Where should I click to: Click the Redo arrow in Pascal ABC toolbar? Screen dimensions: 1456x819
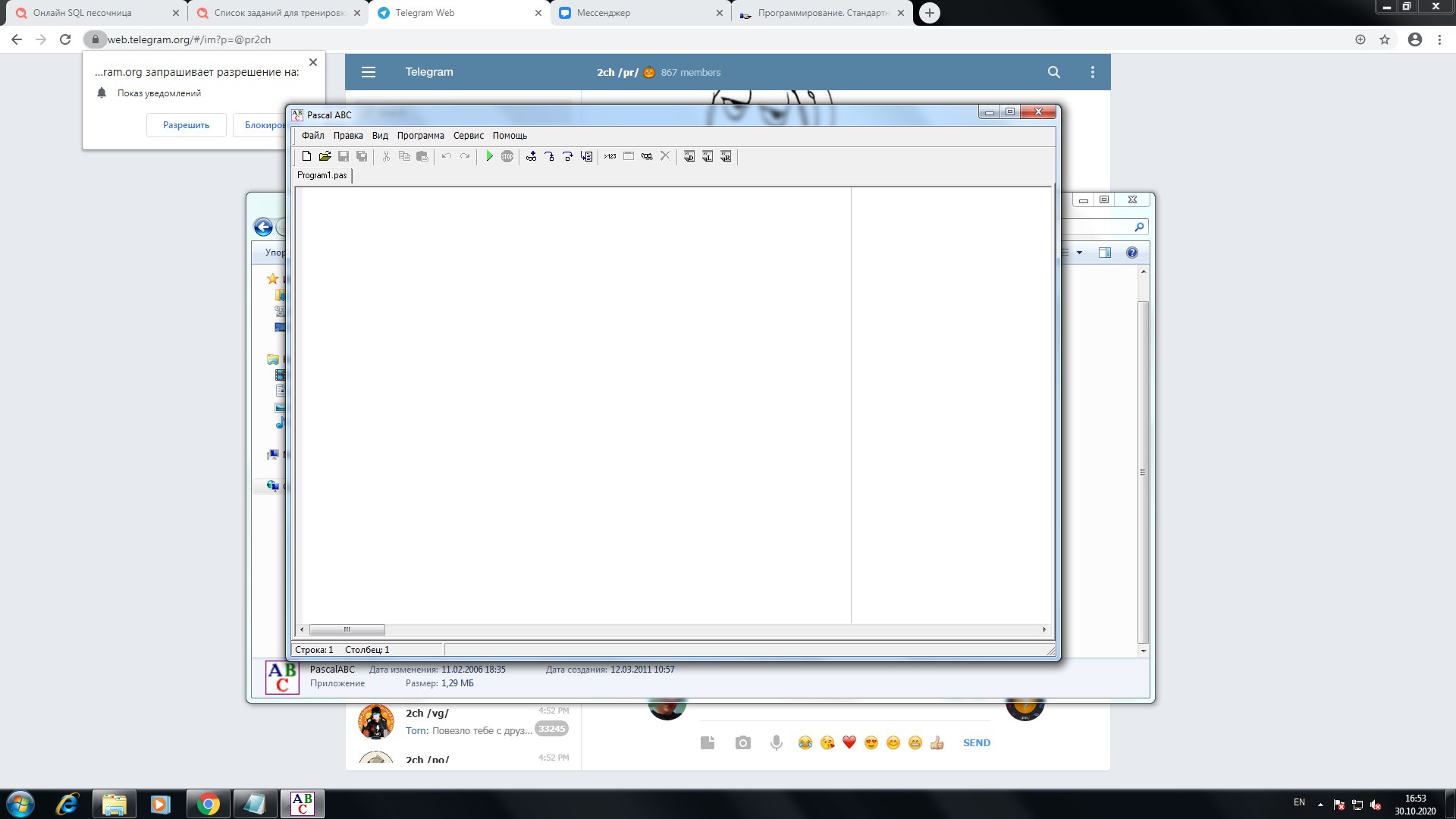(x=465, y=156)
